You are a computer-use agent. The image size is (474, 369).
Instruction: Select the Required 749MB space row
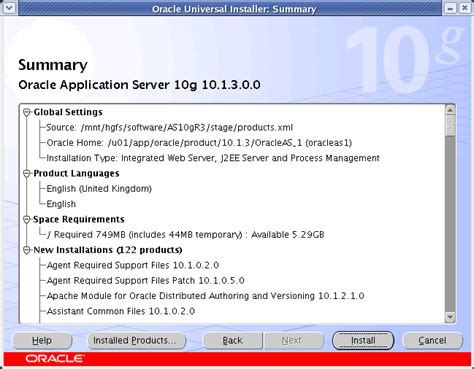tap(186, 235)
